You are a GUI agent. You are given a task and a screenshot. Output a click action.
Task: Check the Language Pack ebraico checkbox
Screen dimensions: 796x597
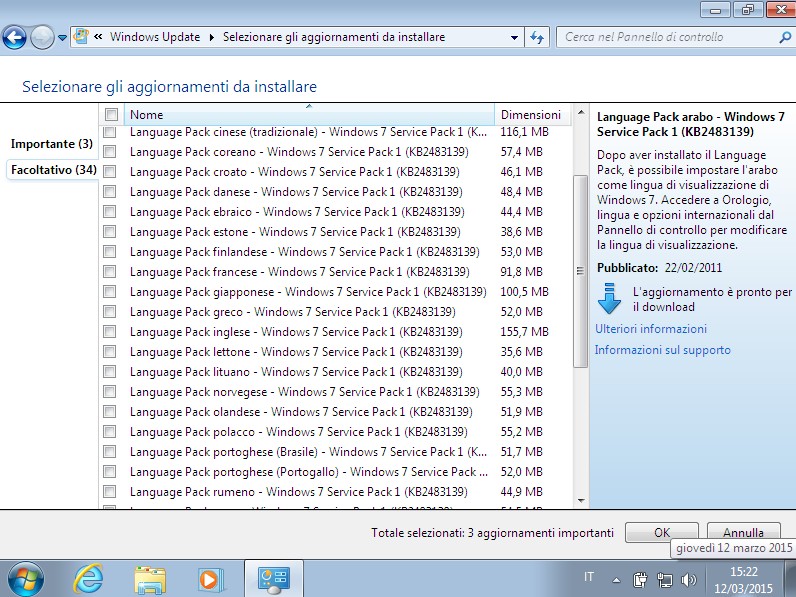click(110, 212)
